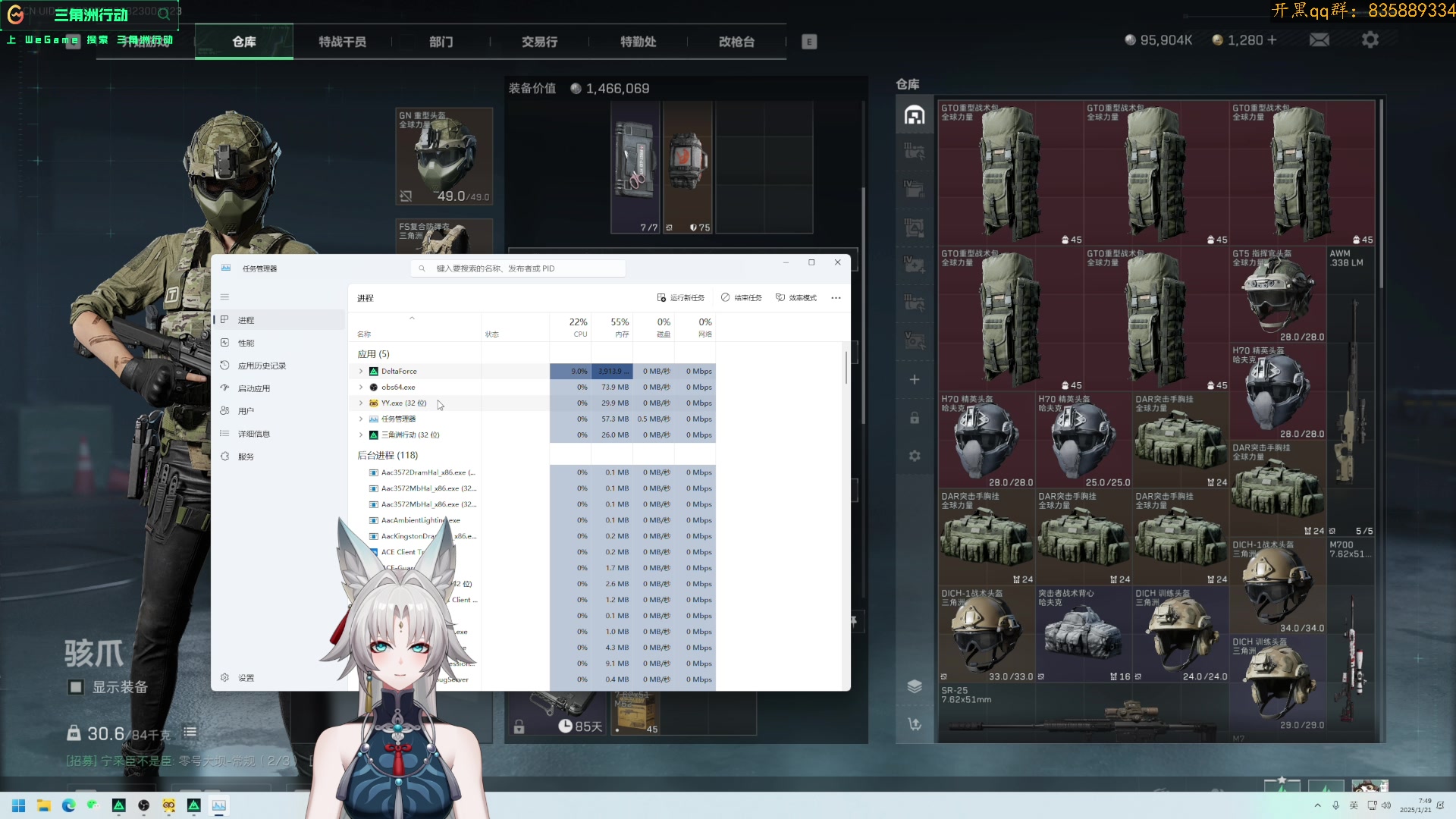Sort processes by the 内存 column
This screenshot has width=1456, height=819.
pos(612,328)
